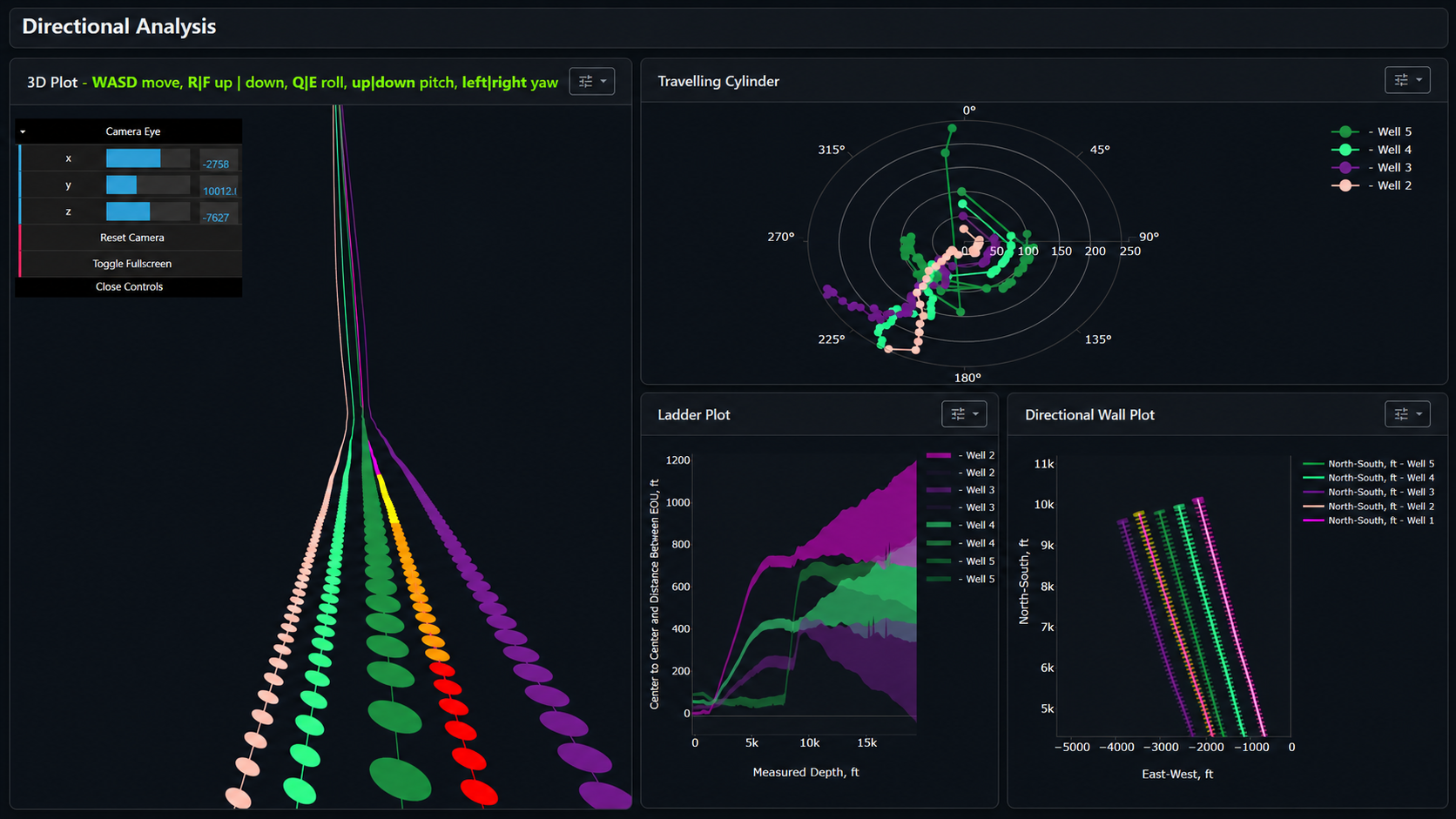Toggle North-South Well 4 in Wall Plot legend

[x=1368, y=478]
